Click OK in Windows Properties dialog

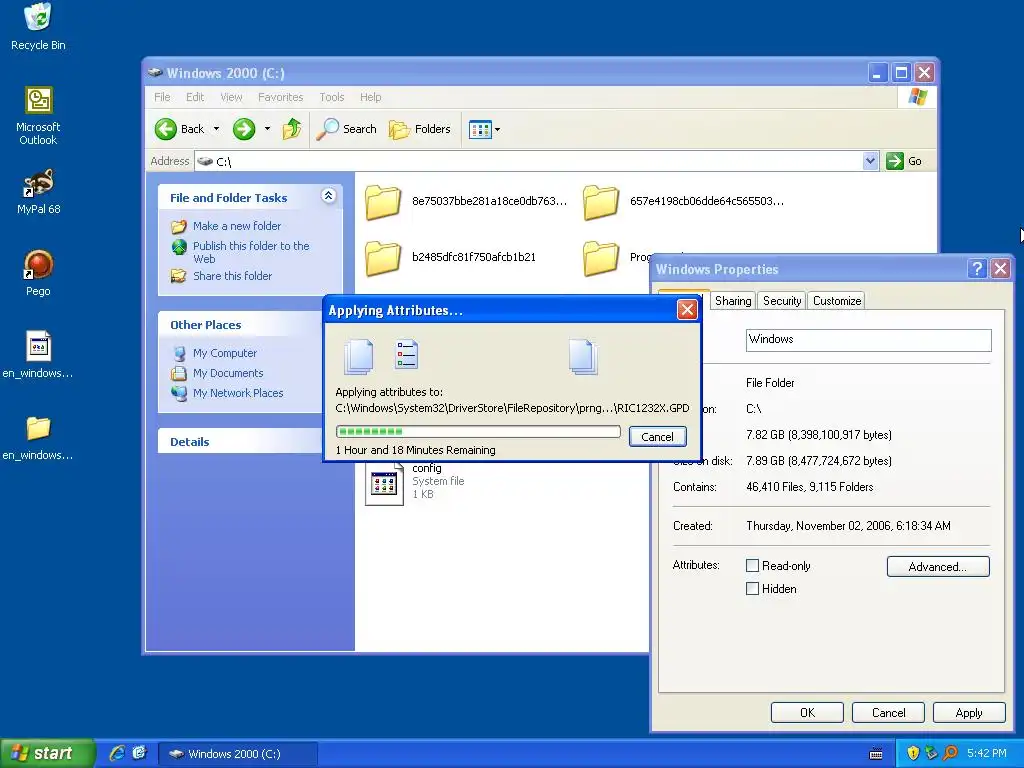(x=807, y=713)
